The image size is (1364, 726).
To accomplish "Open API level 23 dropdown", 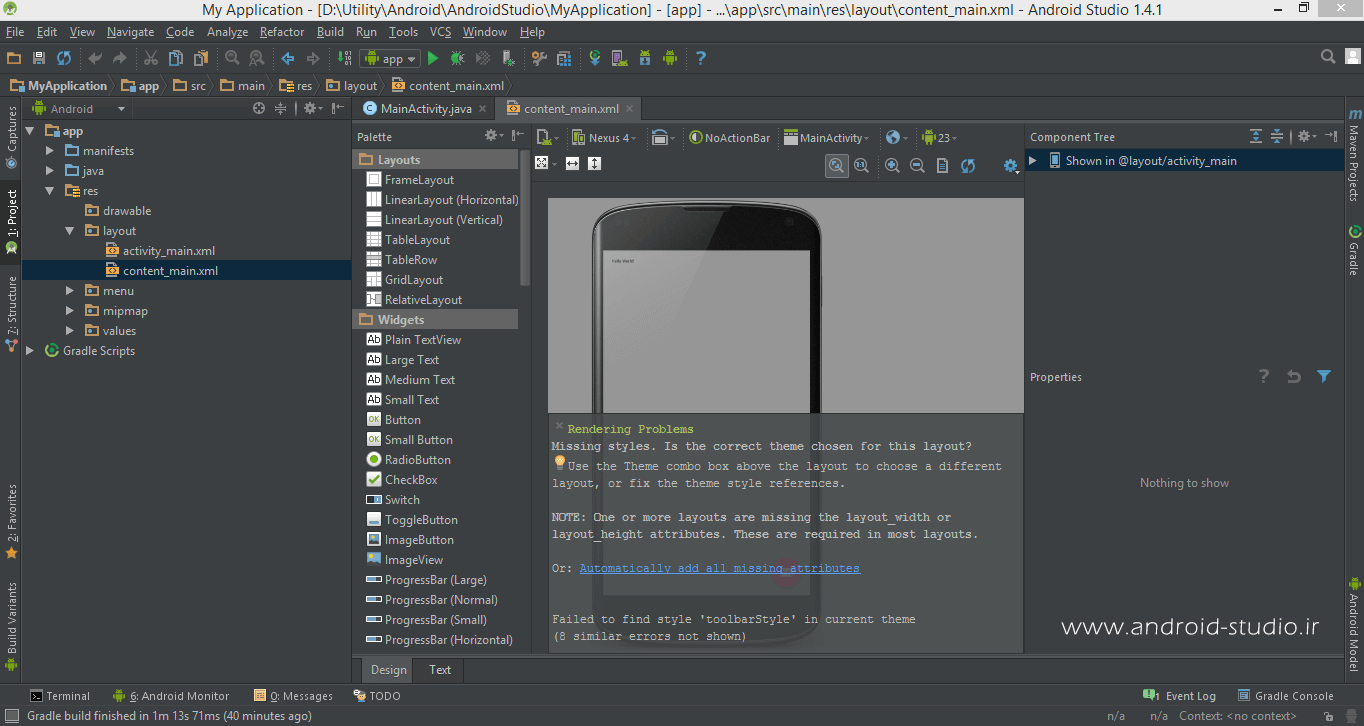I will coord(939,138).
